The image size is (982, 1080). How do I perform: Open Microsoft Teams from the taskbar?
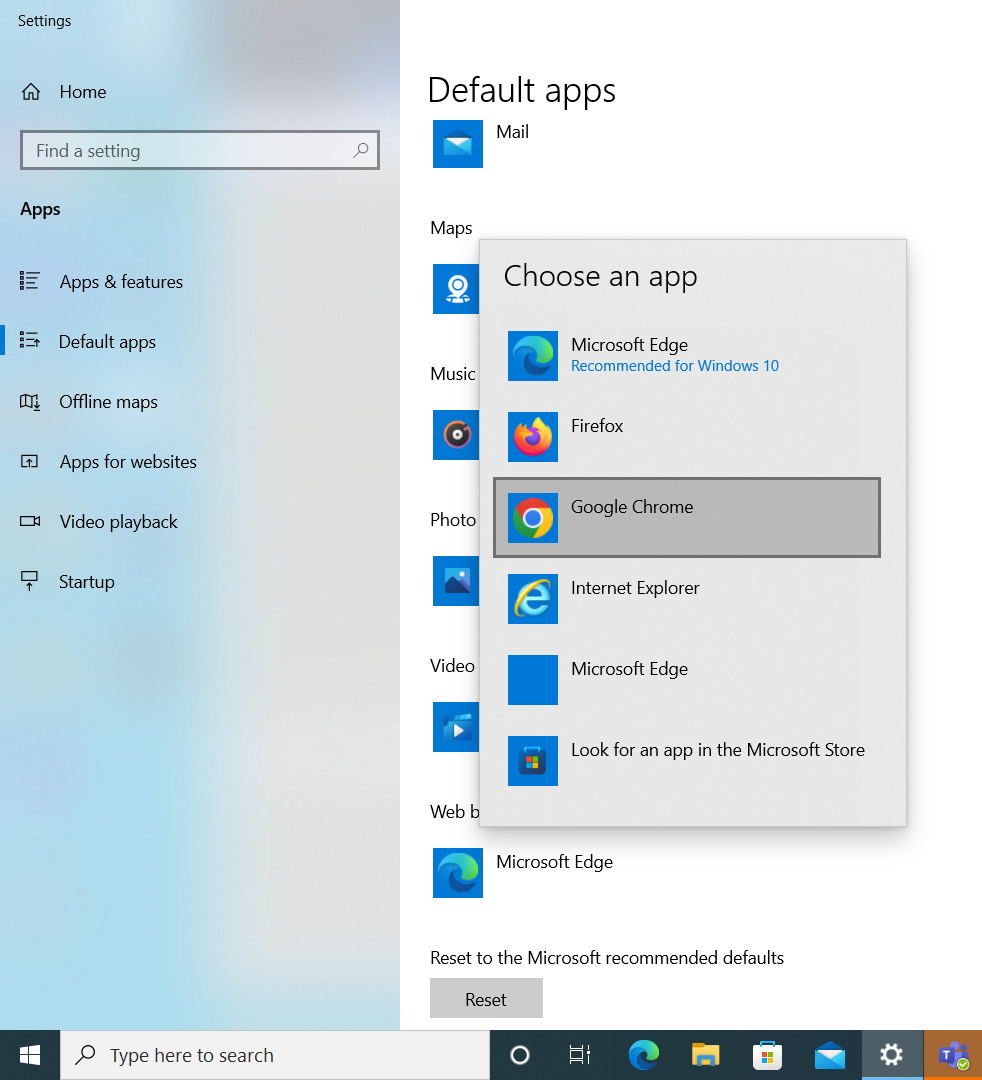tap(953, 1055)
